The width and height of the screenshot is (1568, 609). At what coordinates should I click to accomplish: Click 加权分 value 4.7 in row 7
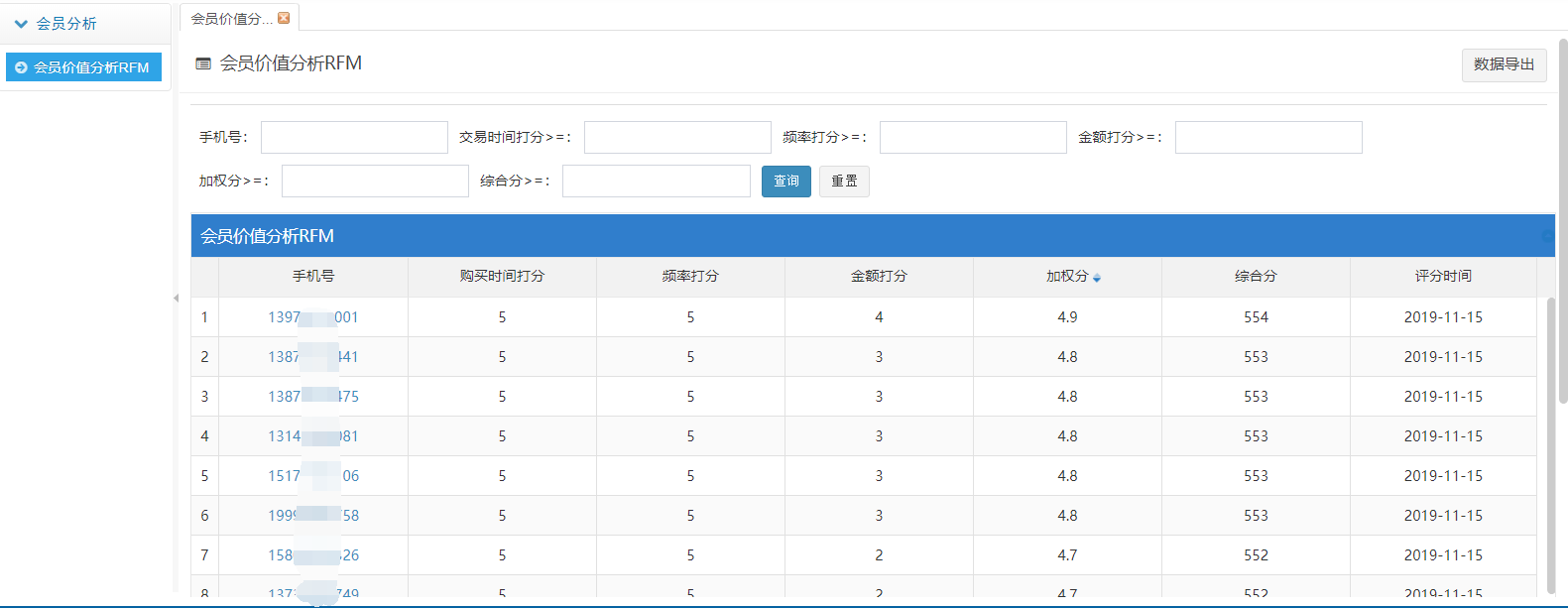click(x=1067, y=555)
